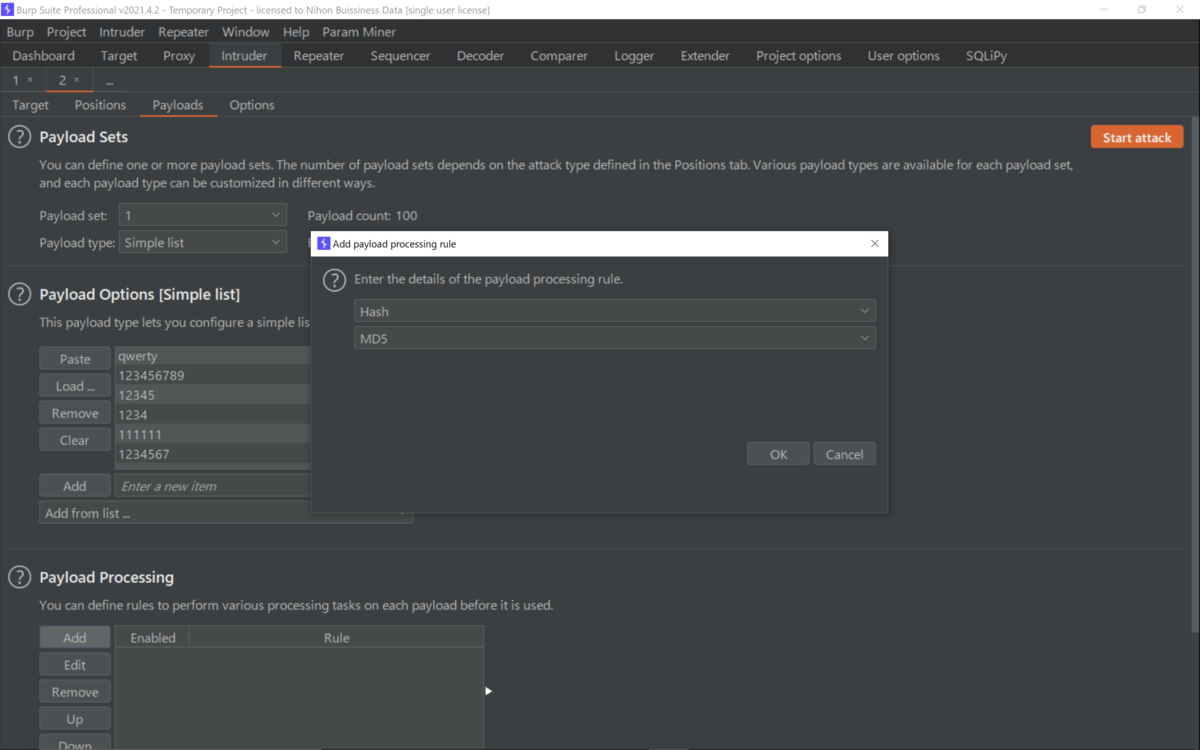This screenshot has width=1200, height=750.
Task: Open the Payload set dropdown
Action: 203,215
